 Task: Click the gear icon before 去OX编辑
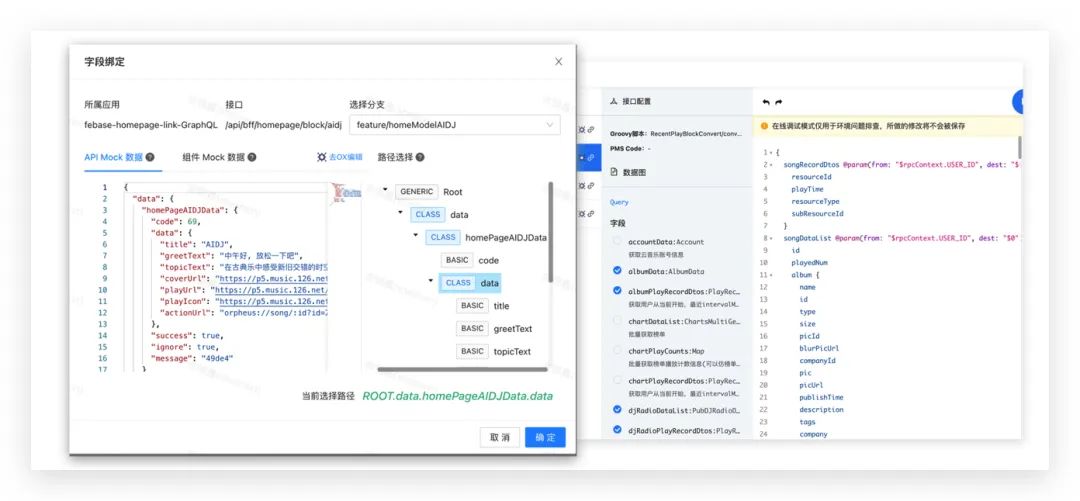(x=321, y=157)
